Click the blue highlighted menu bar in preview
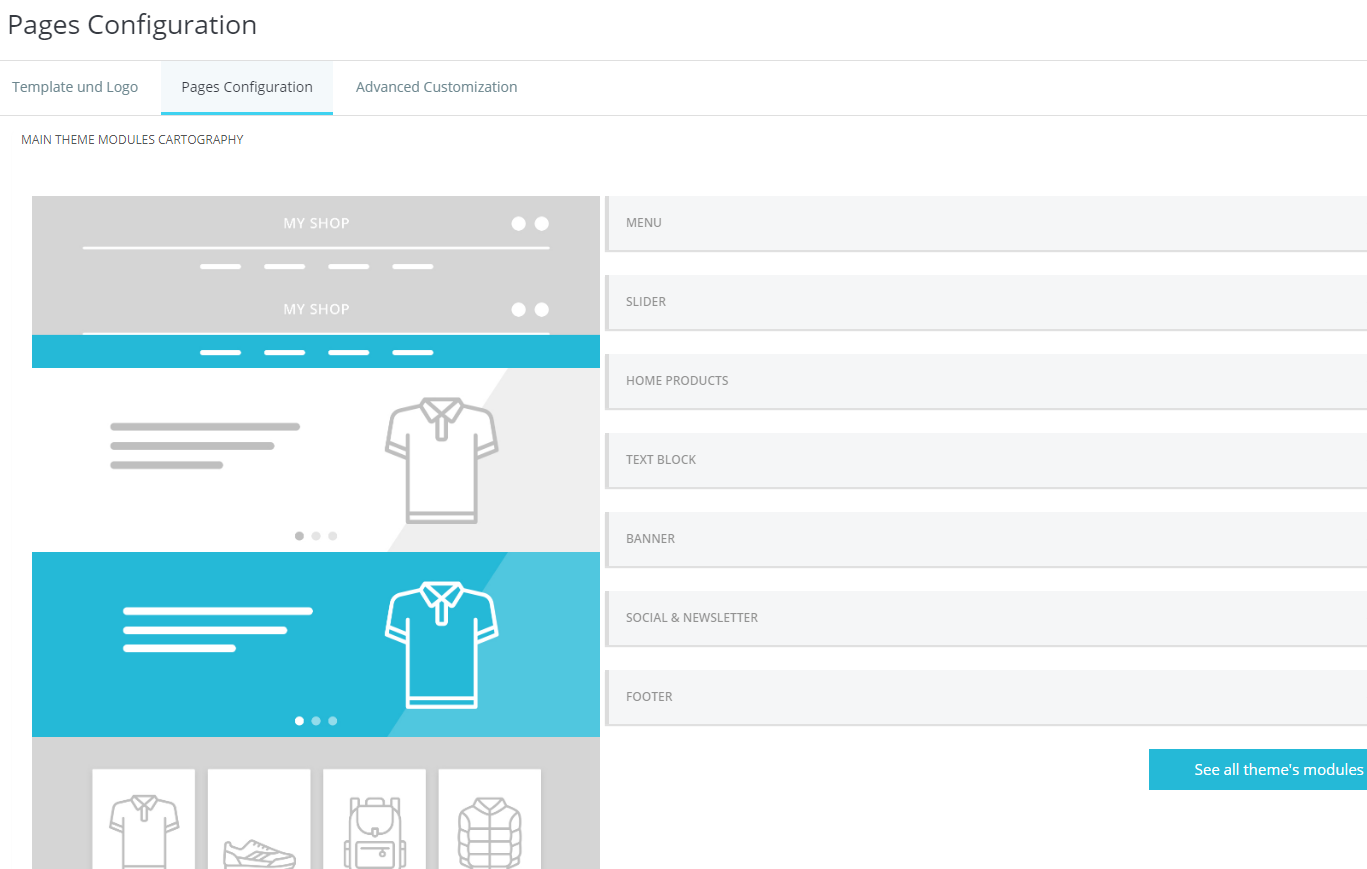Image resolution: width=1367 pixels, height=869 pixels. [x=316, y=352]
